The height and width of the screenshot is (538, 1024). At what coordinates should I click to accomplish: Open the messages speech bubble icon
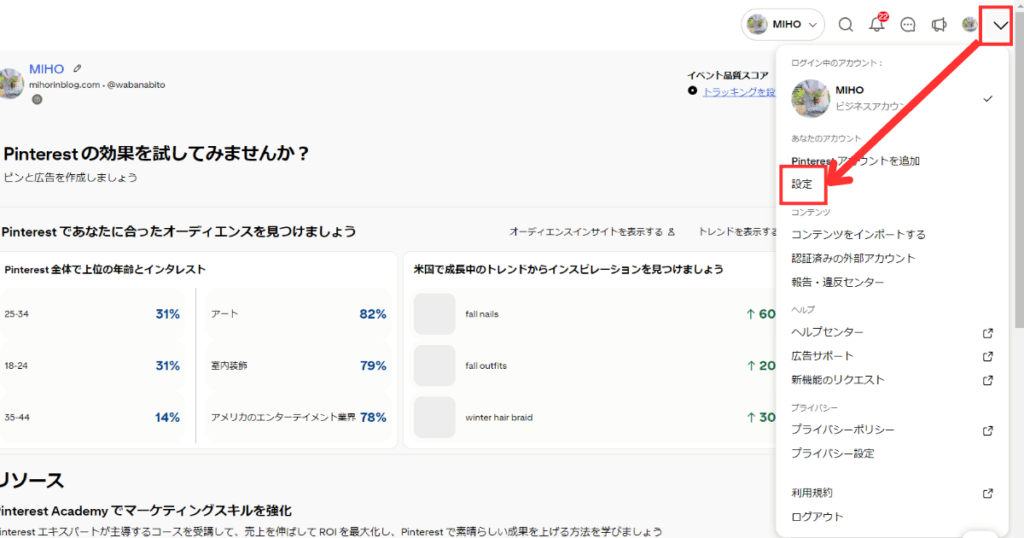click(908, 25)
